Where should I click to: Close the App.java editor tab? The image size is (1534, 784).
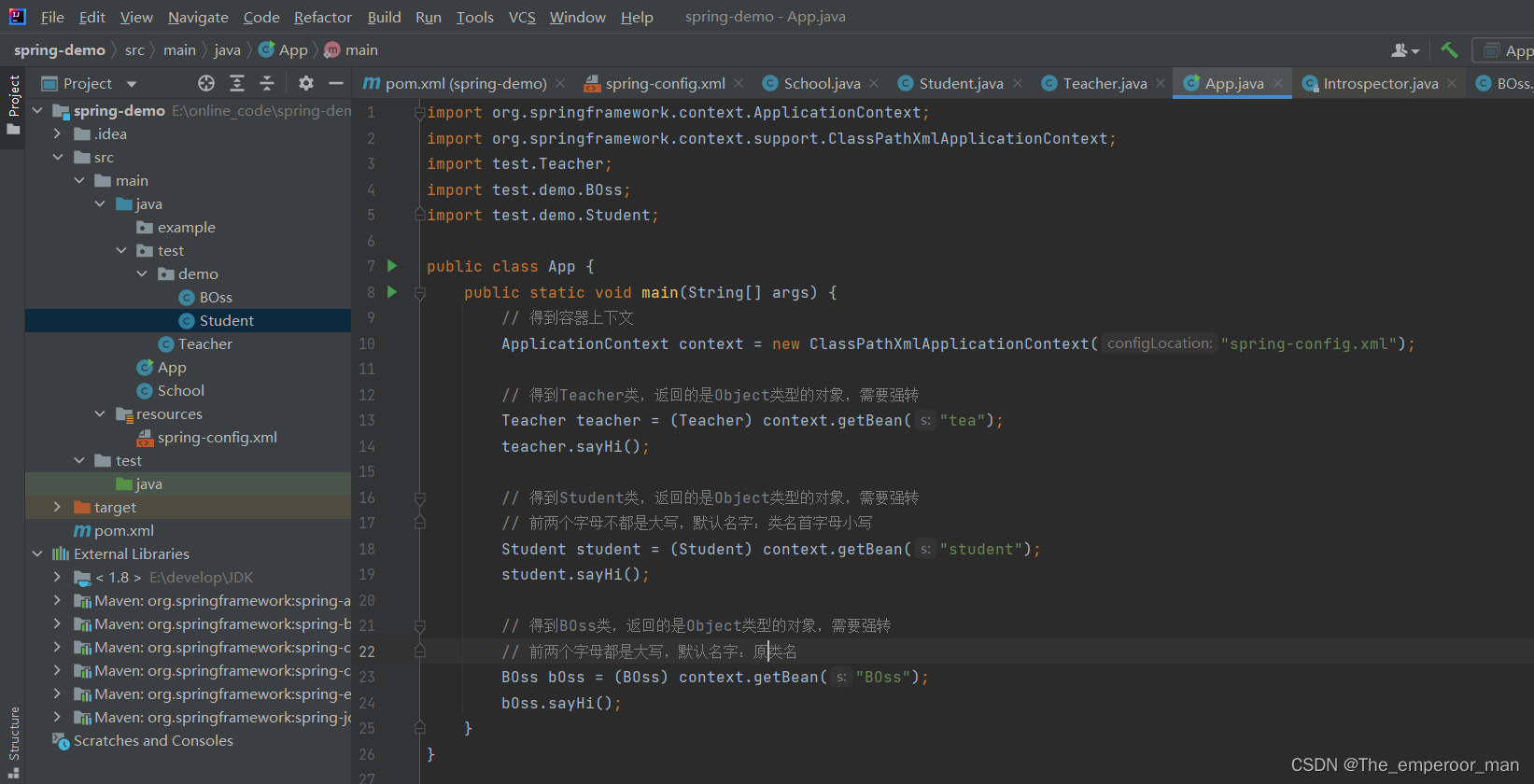1278,83
